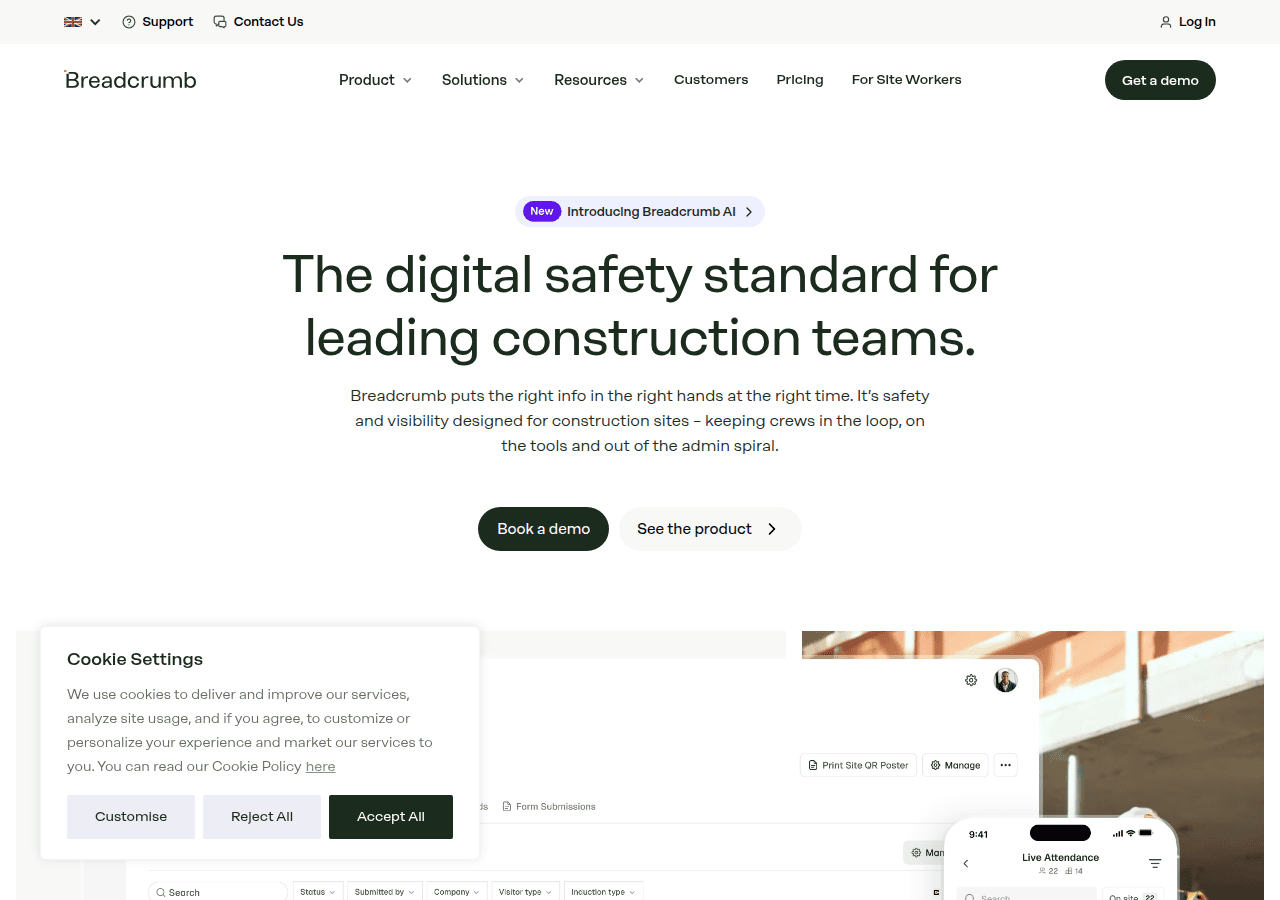Viewport: 1280px width, 900px height.
Task: Click the user profile avatar
Action: (1006, 681)
